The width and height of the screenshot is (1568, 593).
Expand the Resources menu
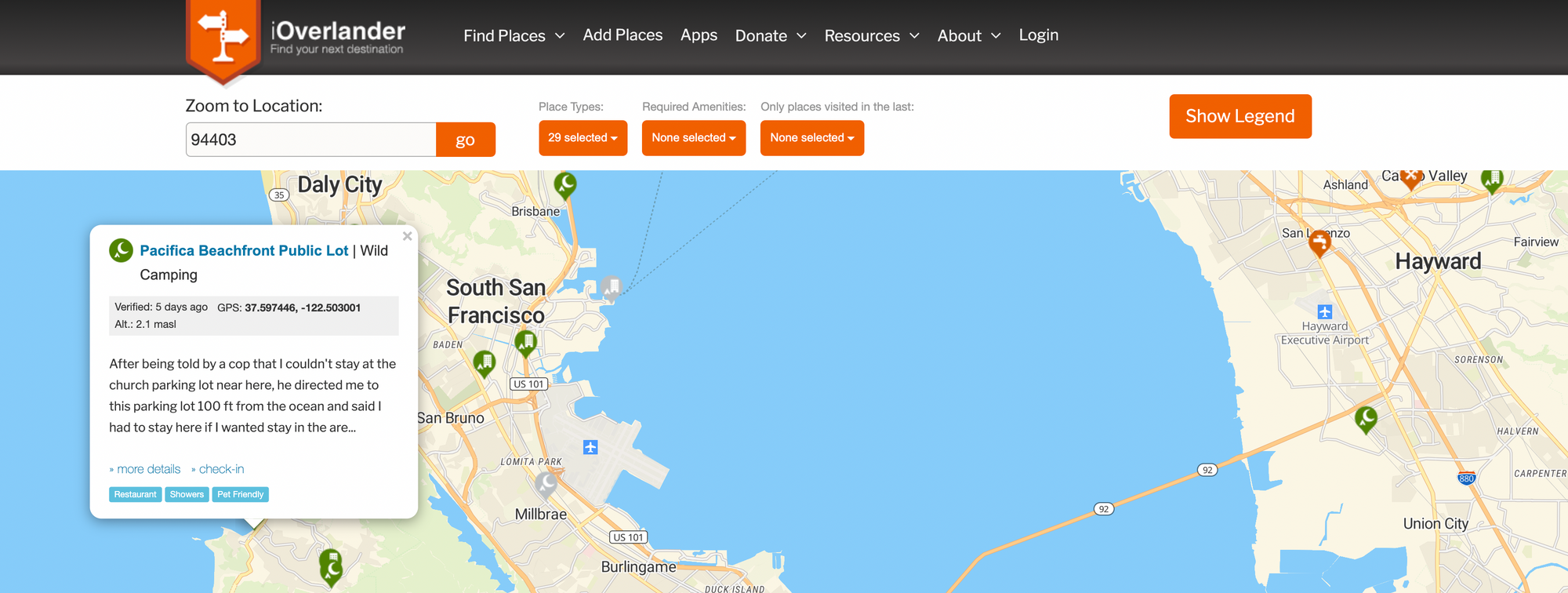click(x=872, y=36)
